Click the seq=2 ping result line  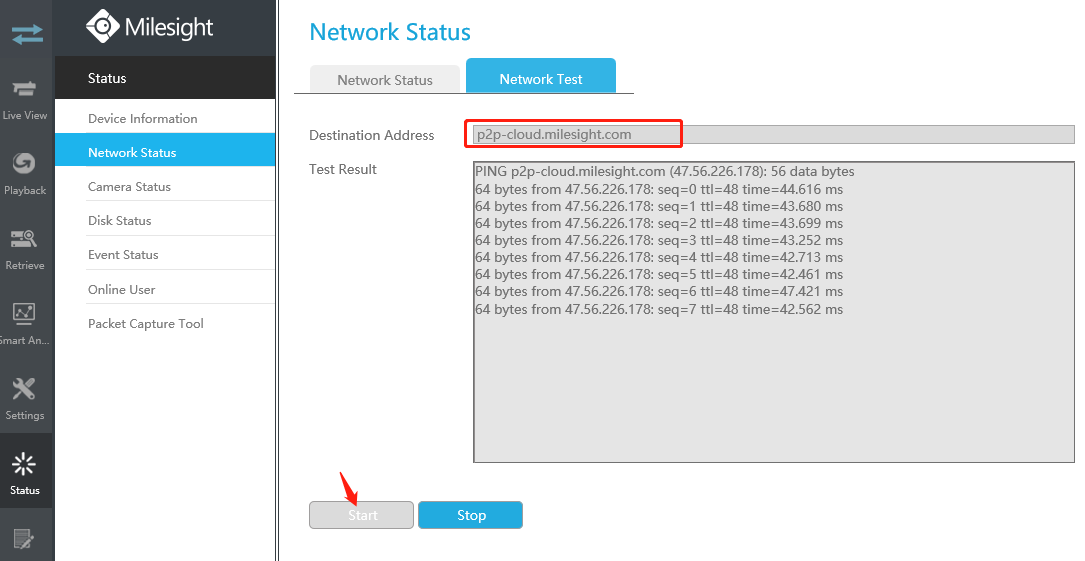pos(659,223)
